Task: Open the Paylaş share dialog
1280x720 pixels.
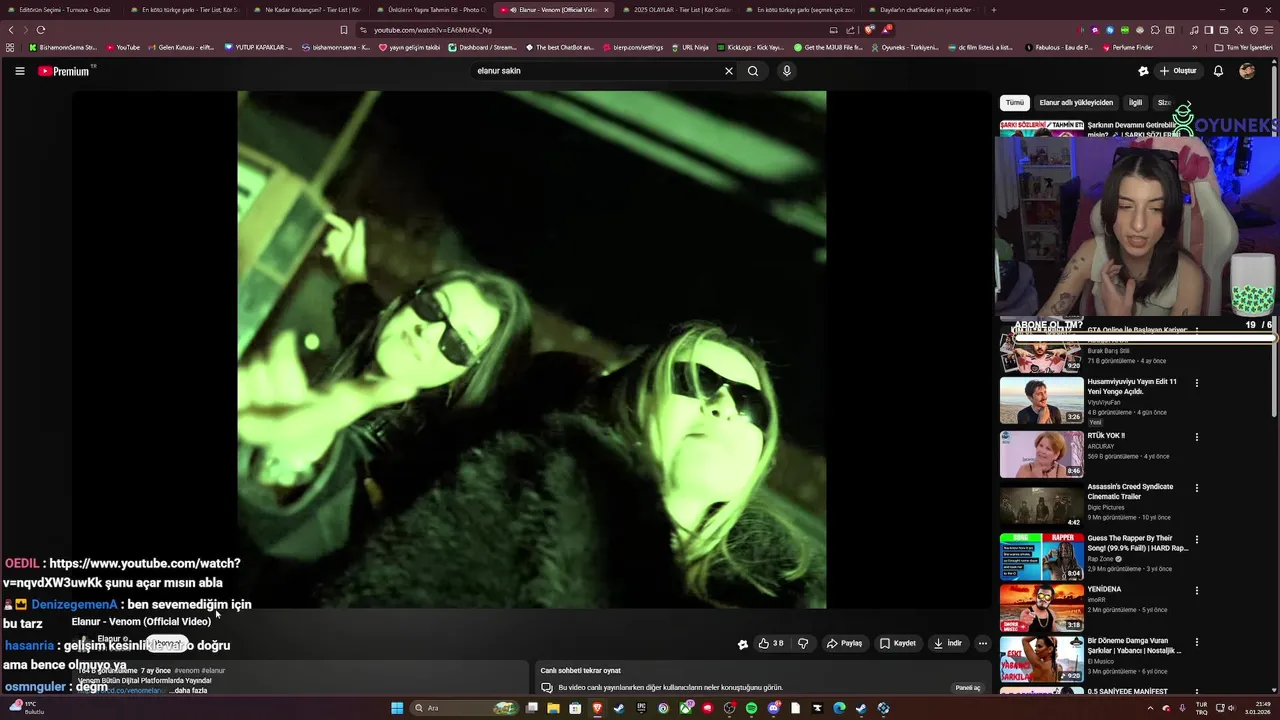Action: pyautogui.click(x=845, y=644)
